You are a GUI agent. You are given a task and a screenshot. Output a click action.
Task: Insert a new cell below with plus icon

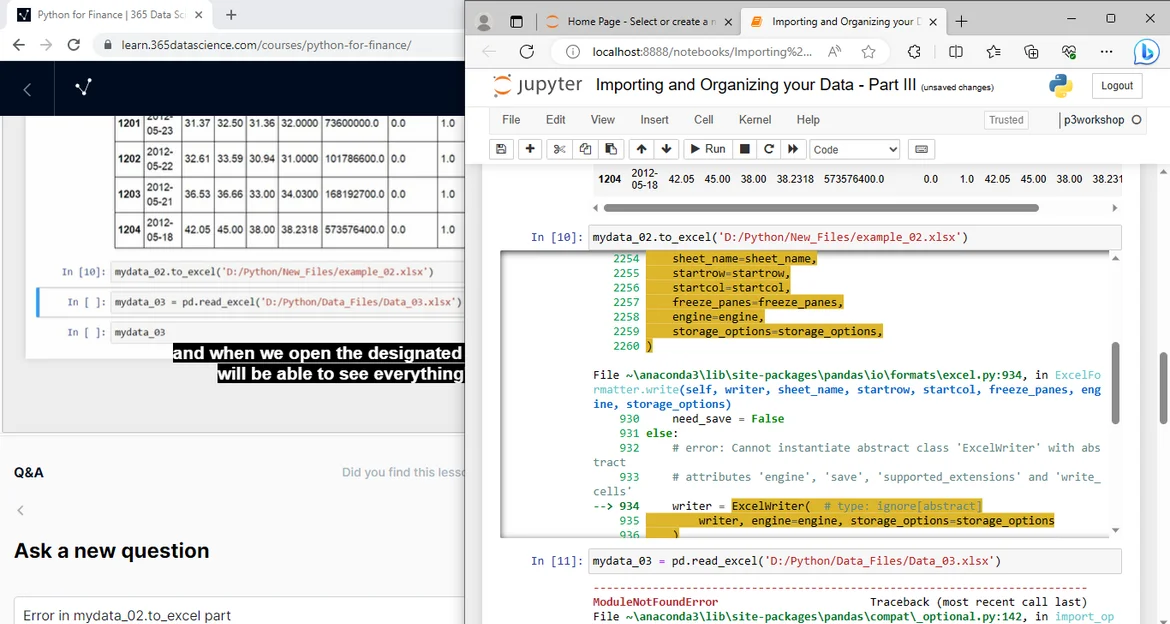(x=530, y=149)
